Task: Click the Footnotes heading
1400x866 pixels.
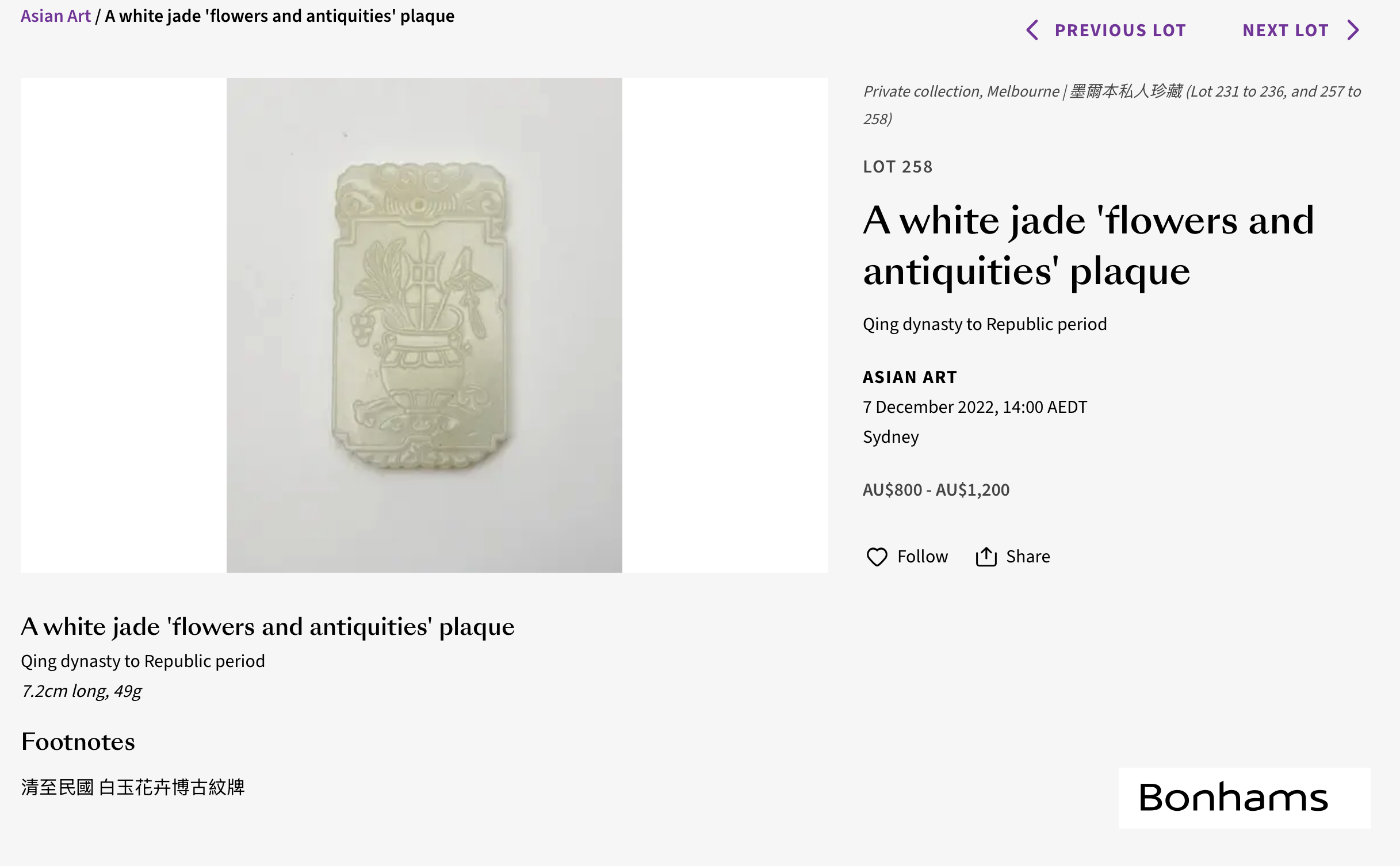Action: click(x=78, y=742)
